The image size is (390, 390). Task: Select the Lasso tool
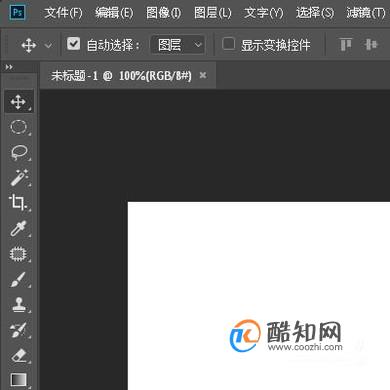tap(19, 152)
